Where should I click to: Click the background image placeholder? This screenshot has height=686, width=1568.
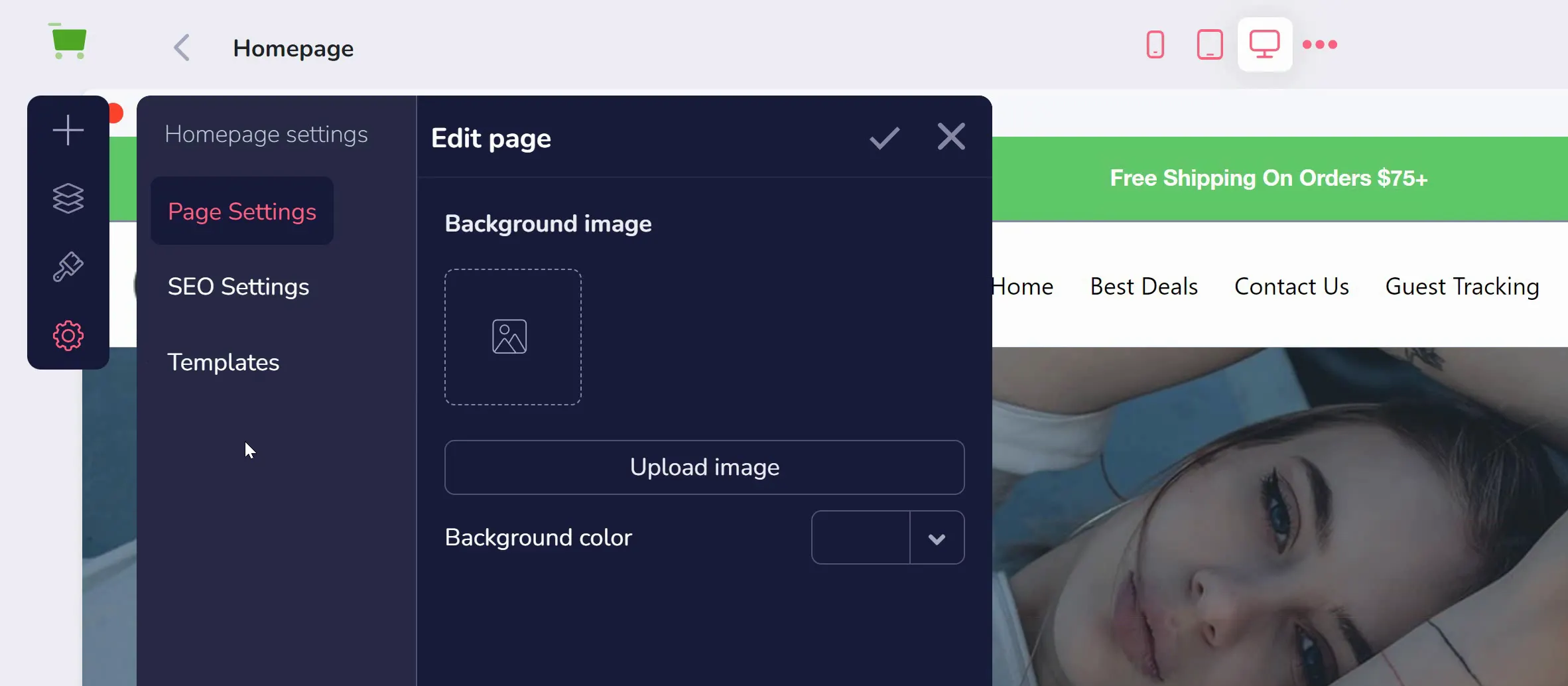click(x=513, y=337)
